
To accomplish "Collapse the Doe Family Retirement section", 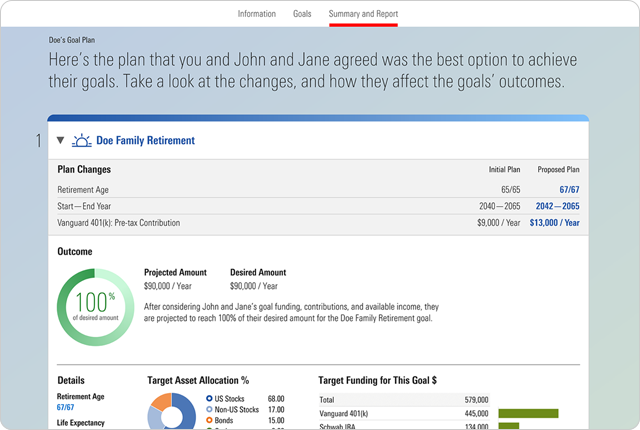I will click(x=60, y=141).
